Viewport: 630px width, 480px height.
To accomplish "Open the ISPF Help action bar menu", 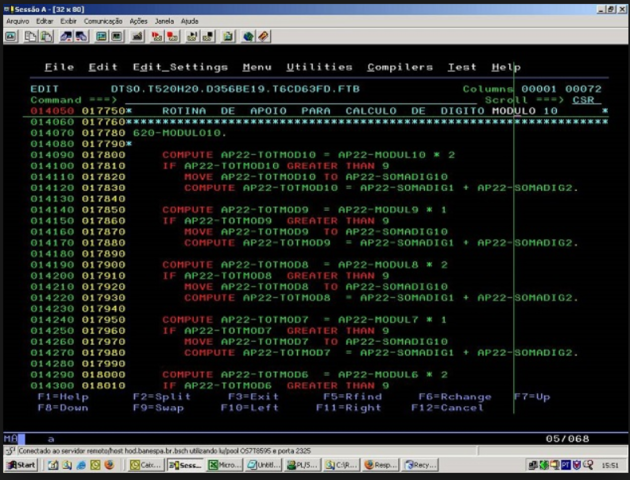I will pyautogui.click(x=506, y=67).
